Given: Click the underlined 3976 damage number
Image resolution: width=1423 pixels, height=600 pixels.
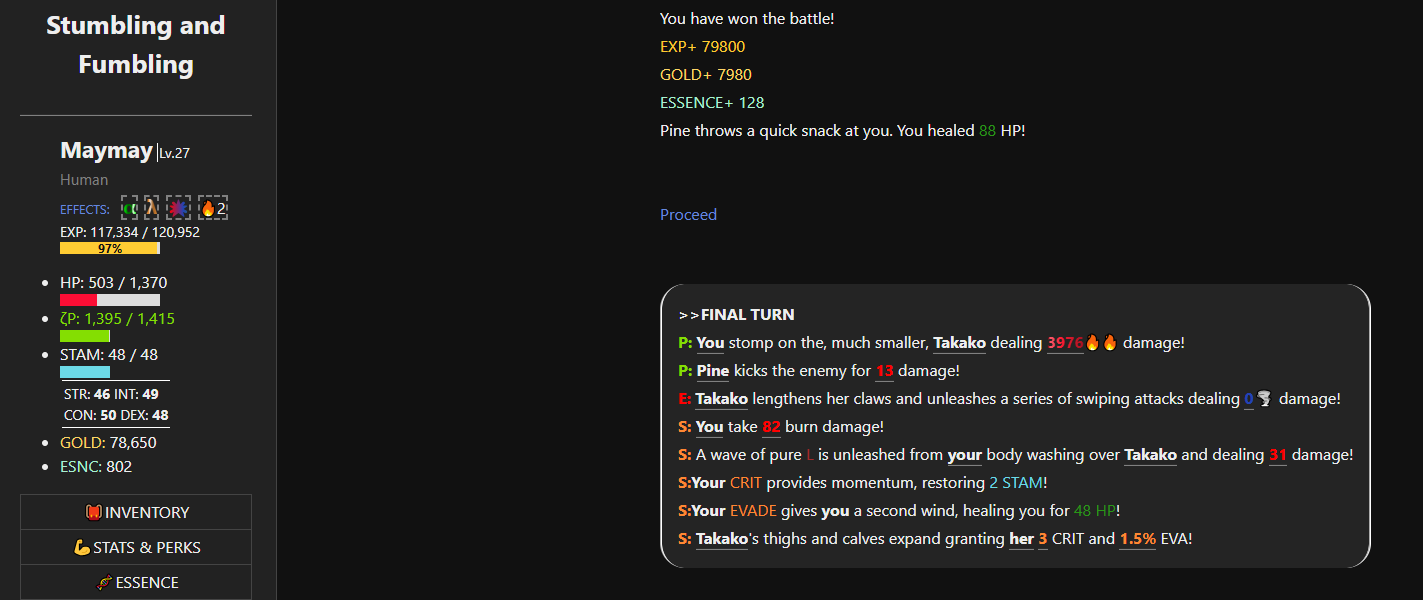Looking at the screenshot, I should [1065, 343].
